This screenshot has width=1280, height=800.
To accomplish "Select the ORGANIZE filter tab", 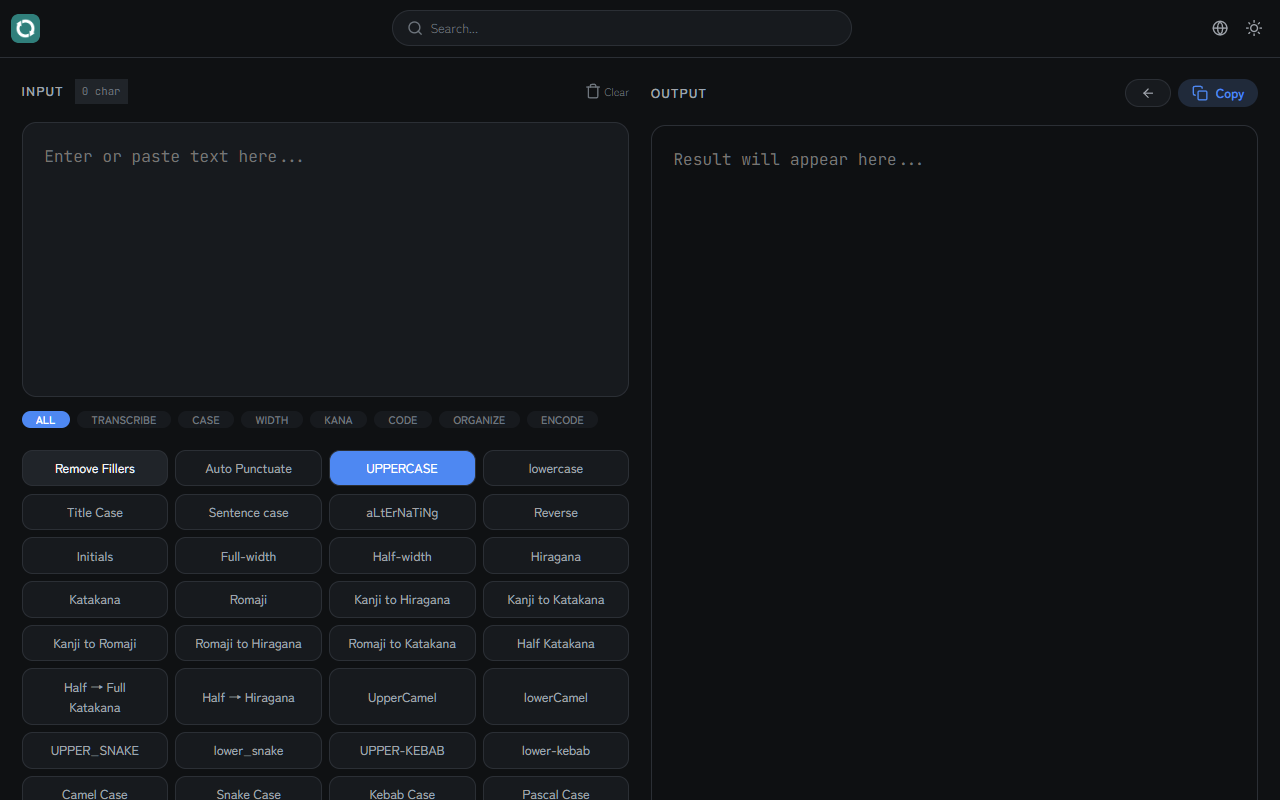I will tap(479, 420).
